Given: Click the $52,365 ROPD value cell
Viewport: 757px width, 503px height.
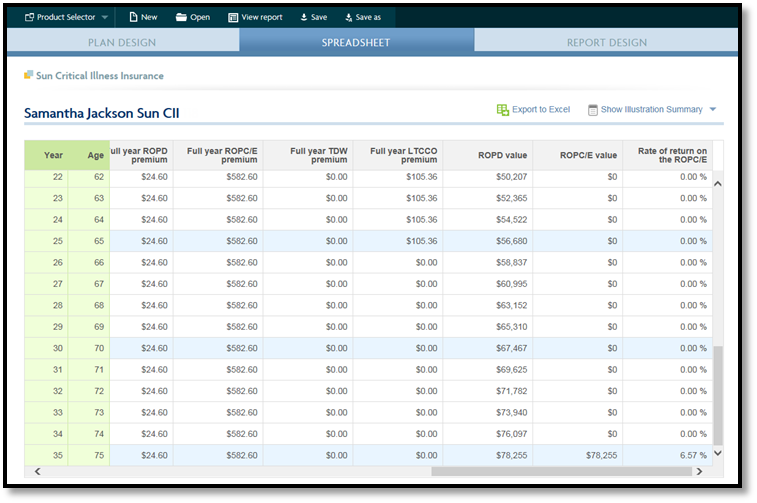Looking at the screenshot, I should tap(488, 198).
